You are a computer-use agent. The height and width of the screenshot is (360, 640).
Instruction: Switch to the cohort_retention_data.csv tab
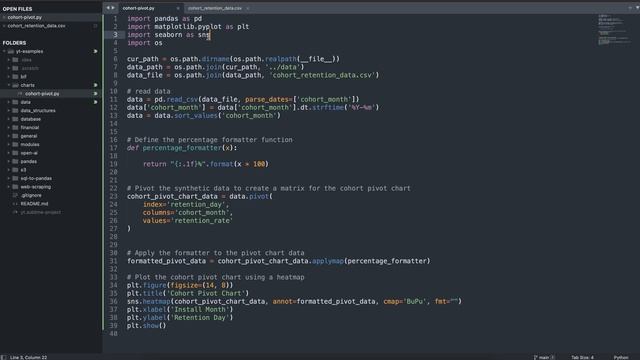pos(215,8)
